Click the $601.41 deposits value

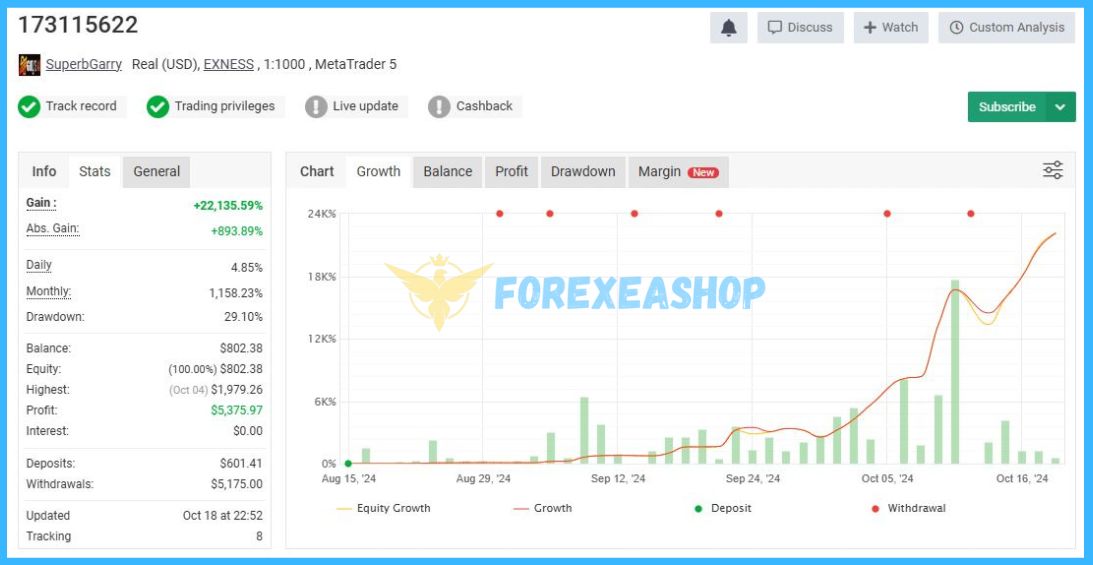coord(241,463)
